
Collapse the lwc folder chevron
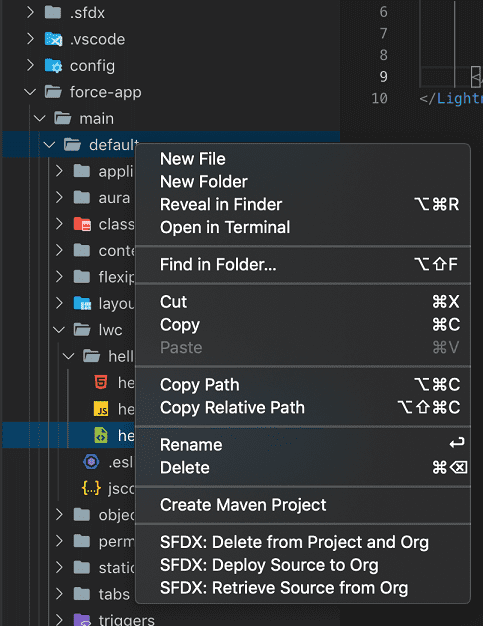tap(59, 330)
